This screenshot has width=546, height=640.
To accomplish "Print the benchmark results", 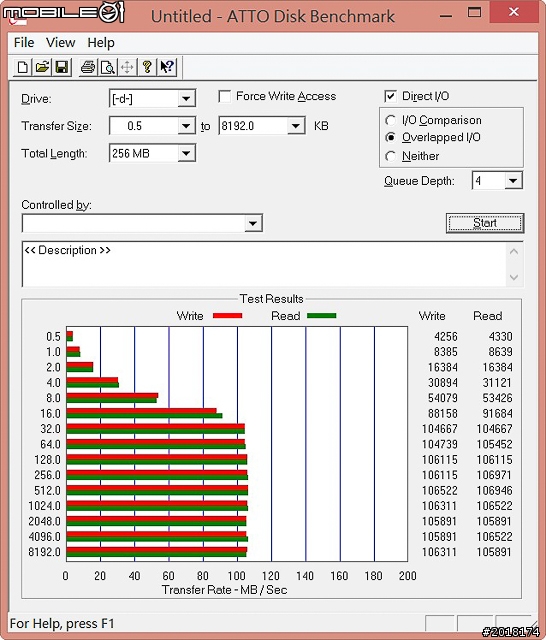I will [88, 67].
